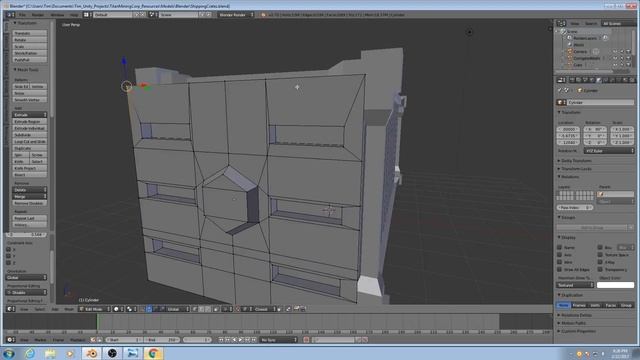Click the red auto-keying record button
The image size is (640, 360).
click(x=306, y=340)
